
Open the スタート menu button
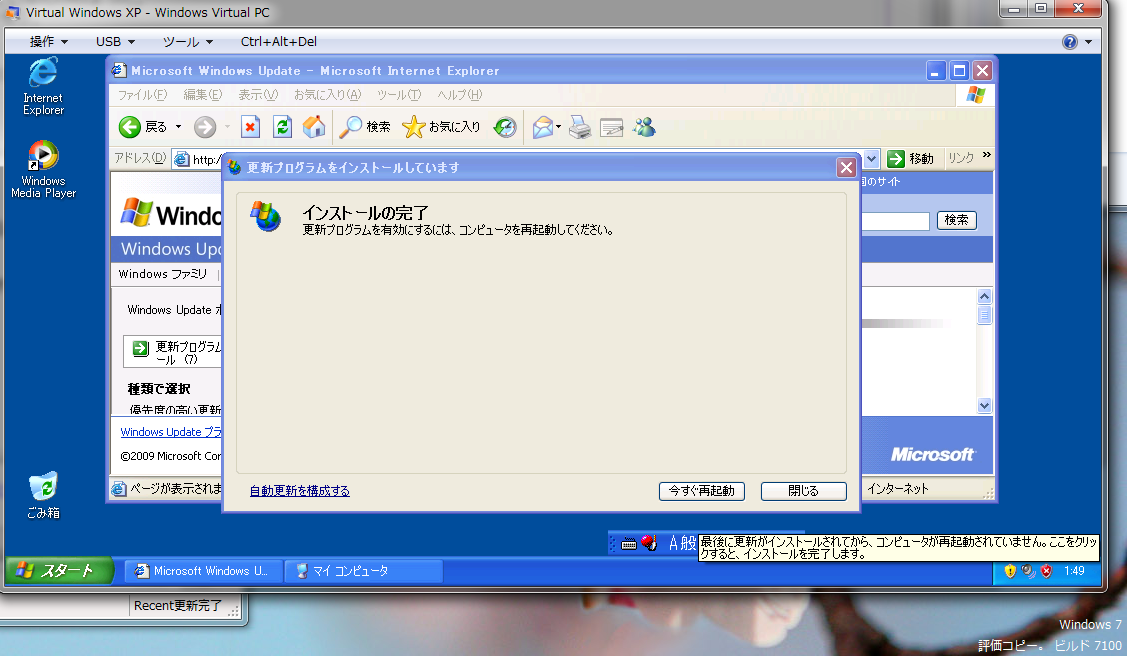pos(59,571)
